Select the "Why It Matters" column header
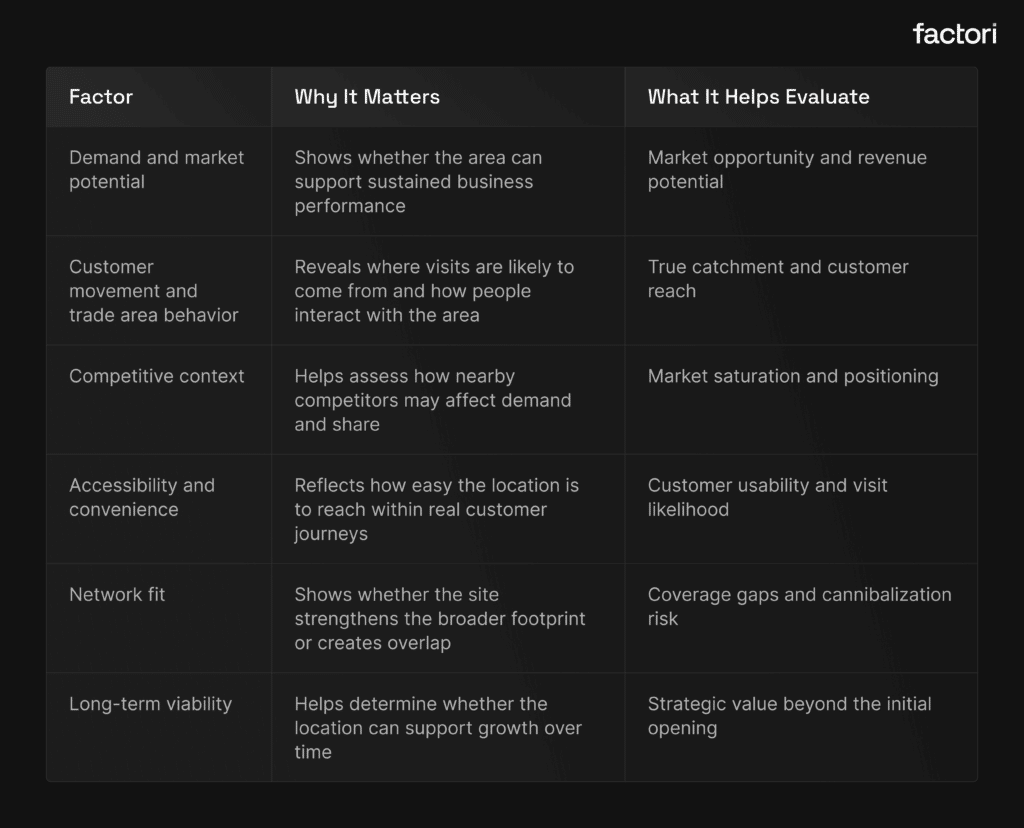The width and height of the screenshot is (1024, 828). click(367, 97)
